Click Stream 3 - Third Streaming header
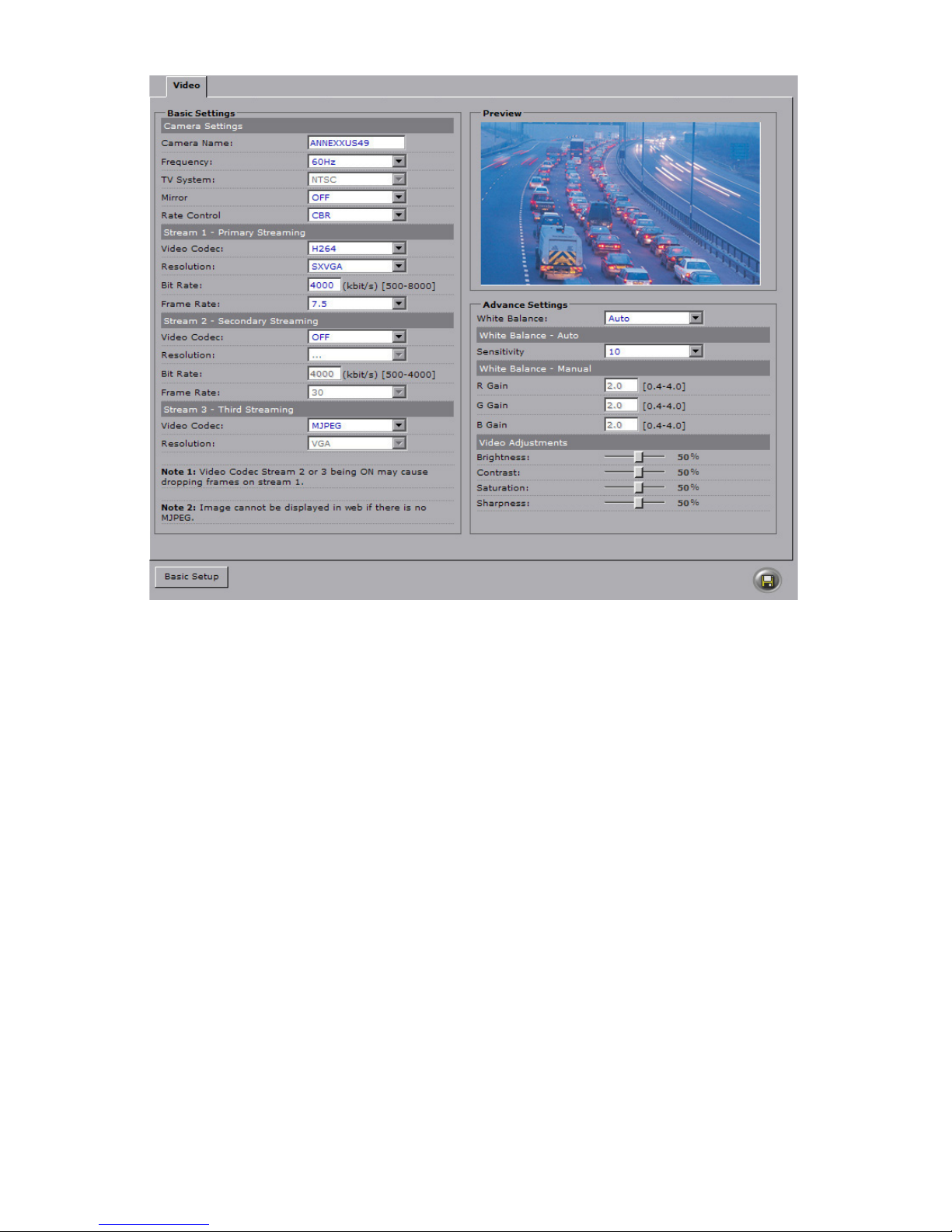Screen dimensions: 952x1232 (x=307, y=410)
